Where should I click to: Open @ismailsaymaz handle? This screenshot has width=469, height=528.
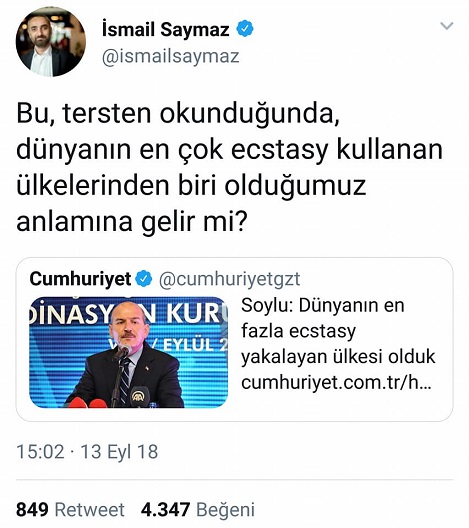click(170, 56)
